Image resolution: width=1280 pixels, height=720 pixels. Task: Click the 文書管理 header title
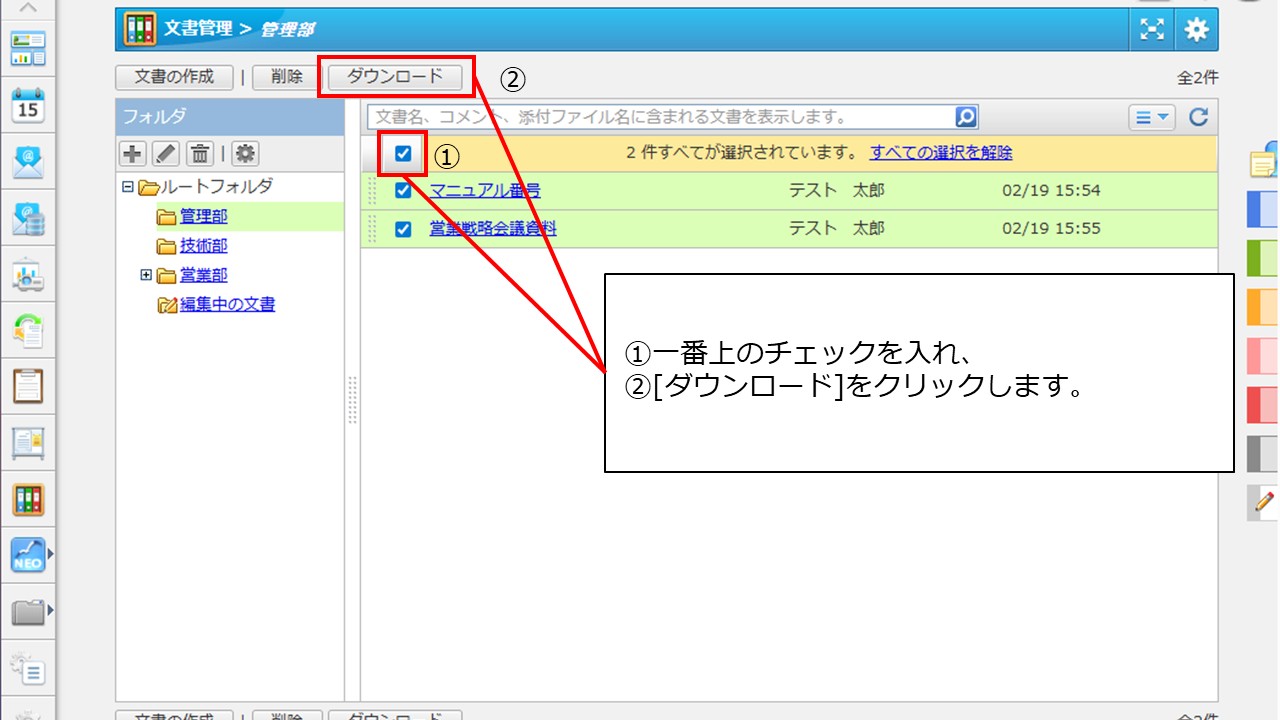click(x=198, y=29)
